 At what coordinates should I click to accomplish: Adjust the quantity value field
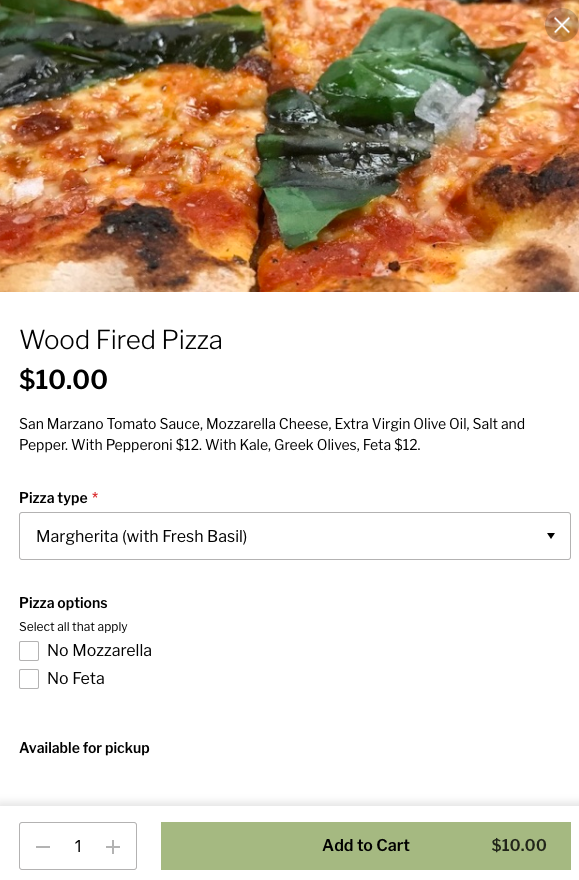tap(78, 846)
